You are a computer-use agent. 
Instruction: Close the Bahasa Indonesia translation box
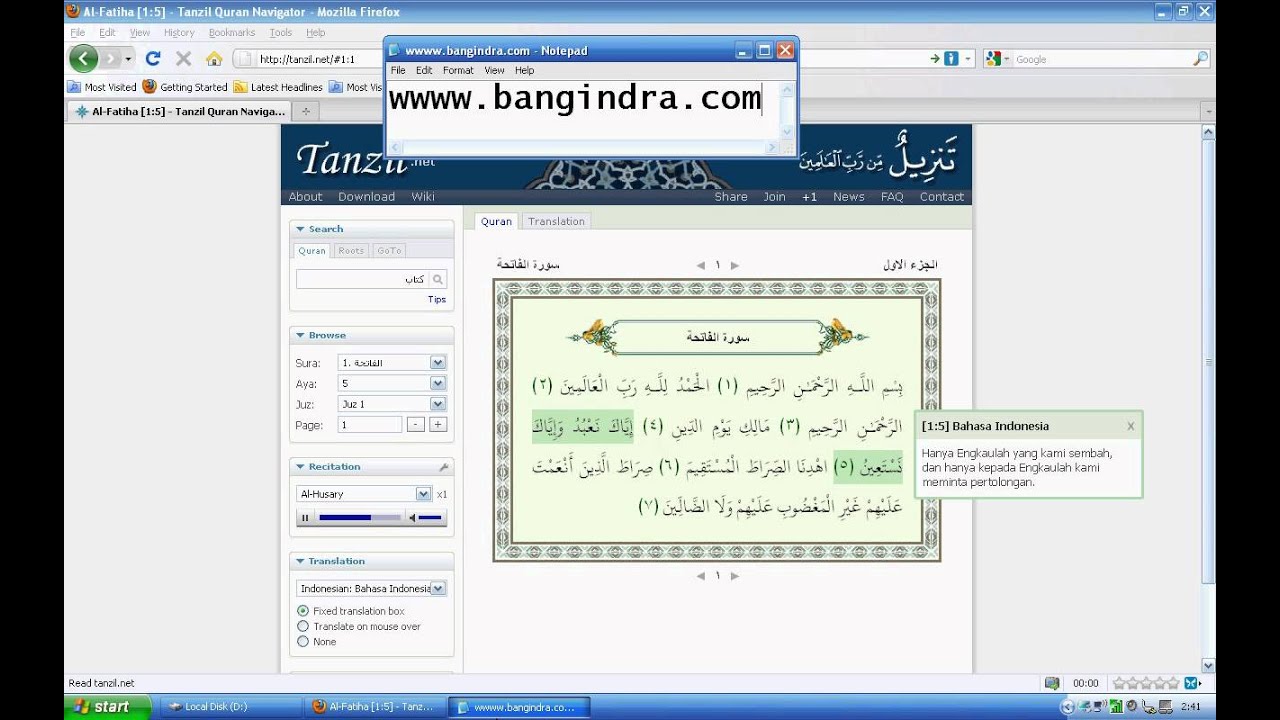[x=1130, y=426]
